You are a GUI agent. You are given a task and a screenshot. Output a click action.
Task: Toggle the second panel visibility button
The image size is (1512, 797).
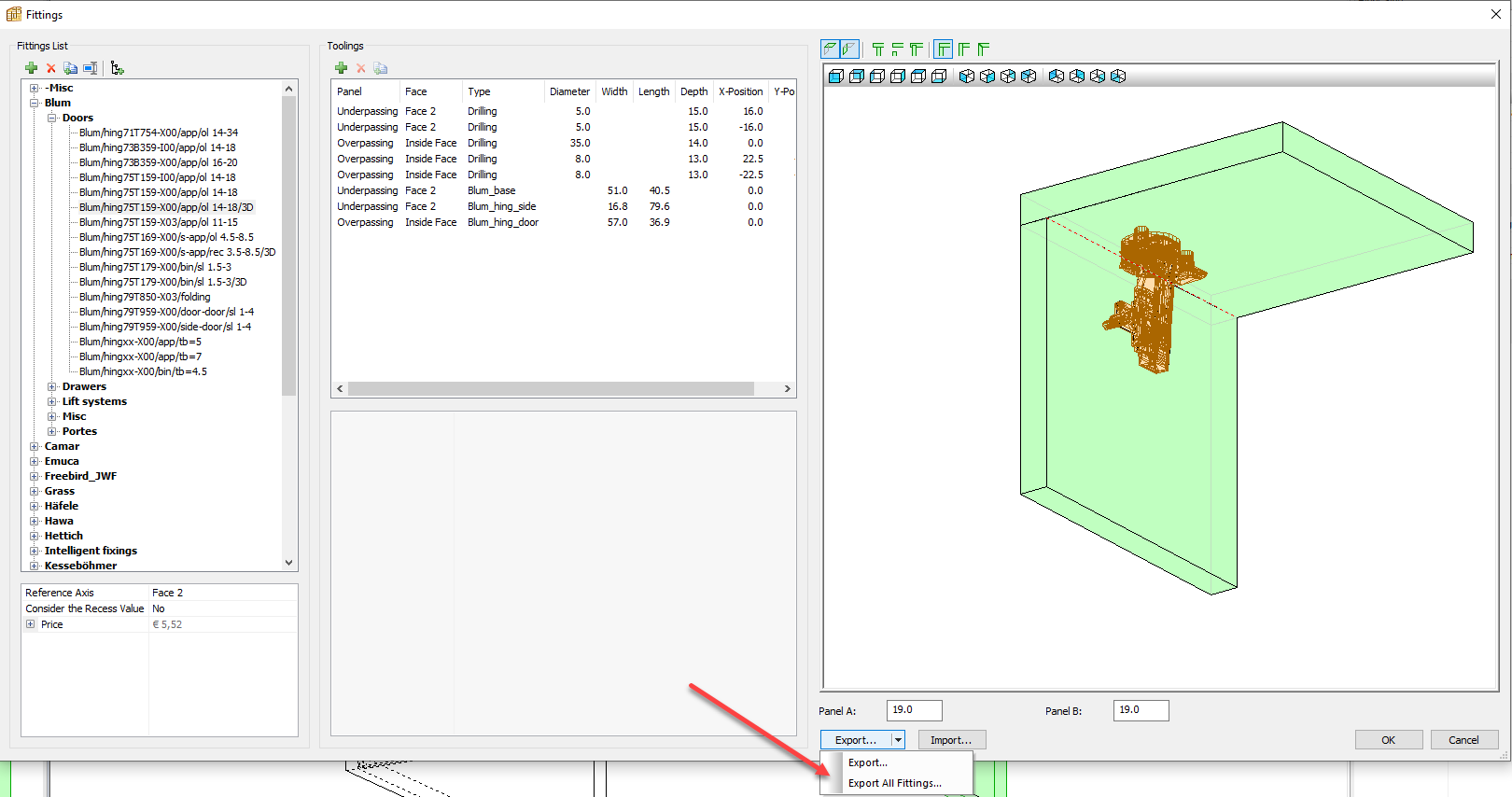(x=849, y=49)
